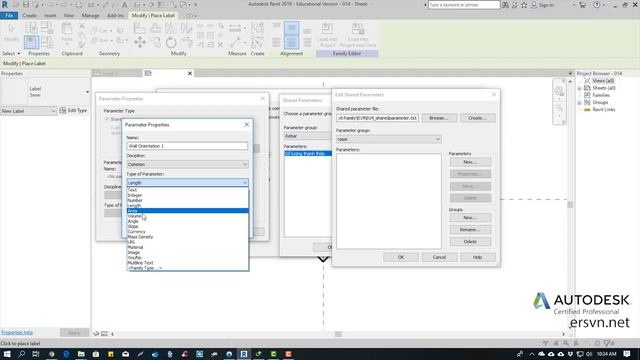The width and height of the screenshot is (640, 360).
Task: Choose Volume from parameter type list
Action: (187, 216)
